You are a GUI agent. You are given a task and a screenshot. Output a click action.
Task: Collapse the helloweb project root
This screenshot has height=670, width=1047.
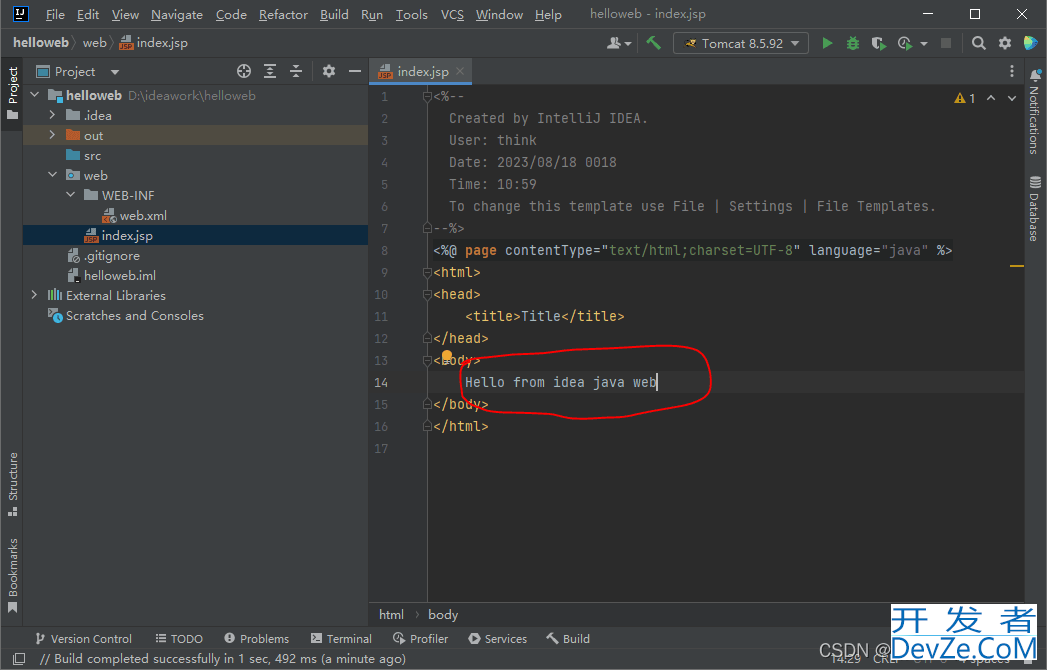pos(35,96)
